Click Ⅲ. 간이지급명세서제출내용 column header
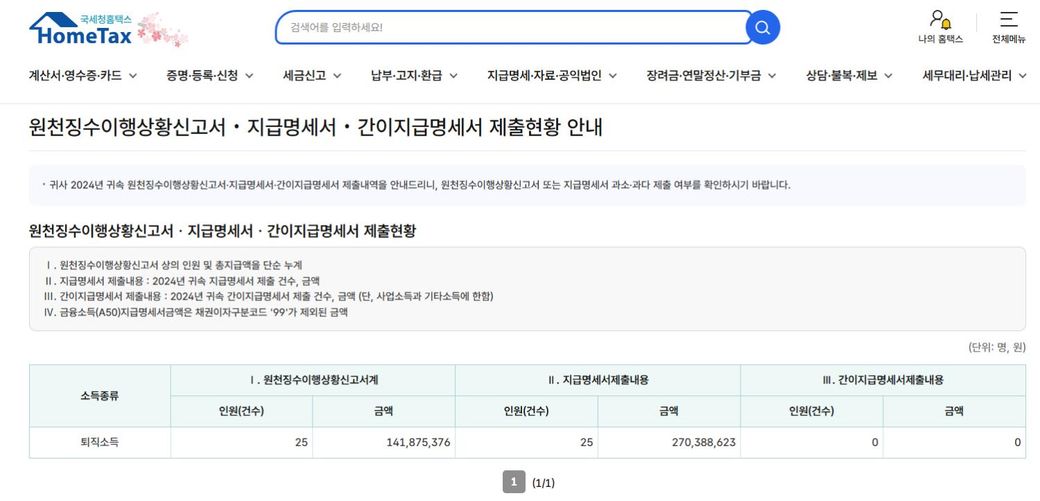 (x=882, y=380)
